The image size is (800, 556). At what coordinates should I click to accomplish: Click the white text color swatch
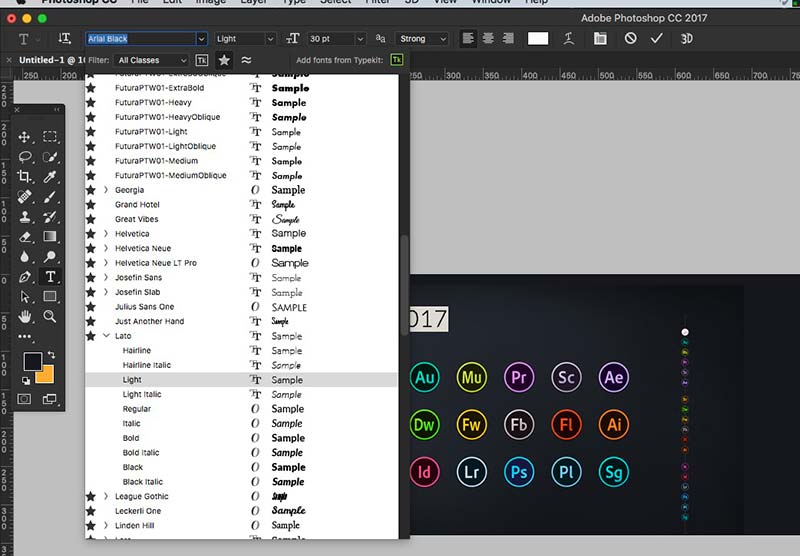coord(538,38)
